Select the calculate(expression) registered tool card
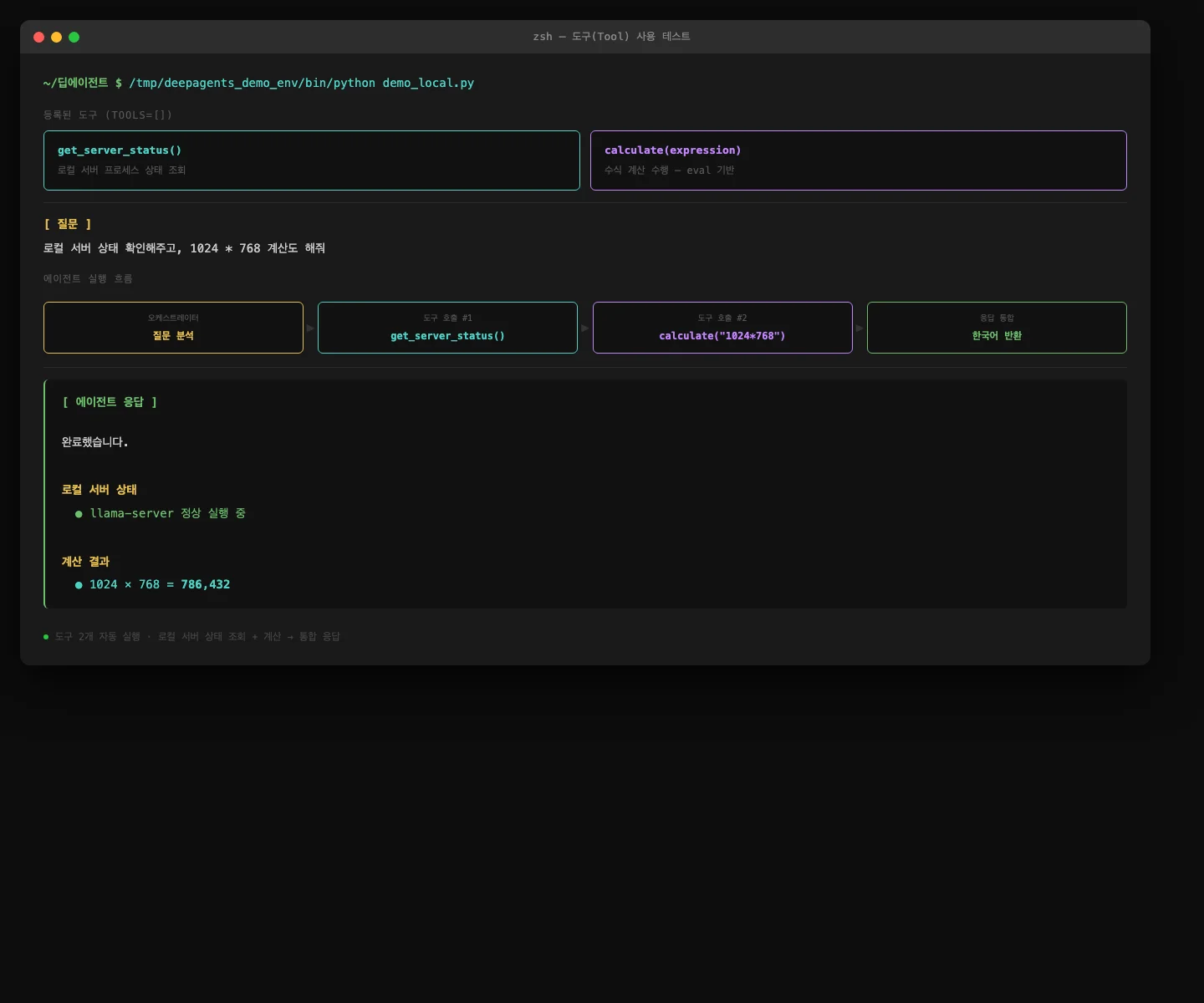The image size is (1204, 1003). [x=858, y=160]
